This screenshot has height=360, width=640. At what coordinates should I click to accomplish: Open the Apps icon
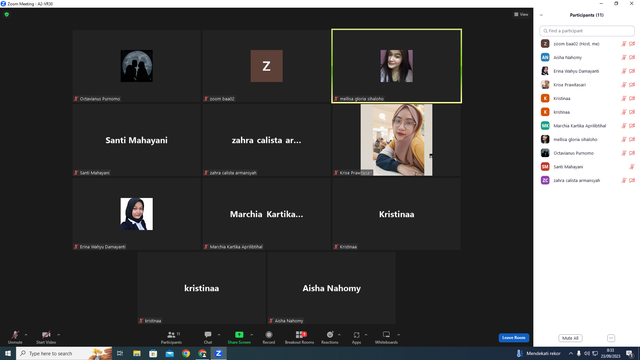click(x=356, y=335)
